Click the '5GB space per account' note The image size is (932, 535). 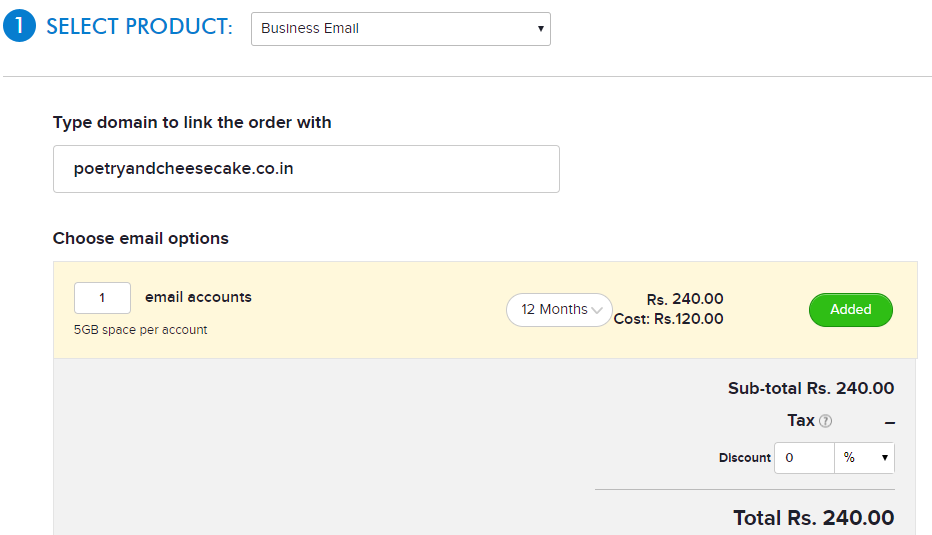pyautogui.click(x=140, y=330)
